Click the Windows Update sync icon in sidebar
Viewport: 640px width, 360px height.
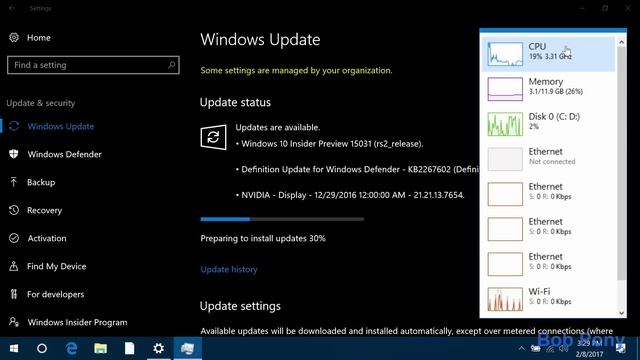(x=14, y=126)
